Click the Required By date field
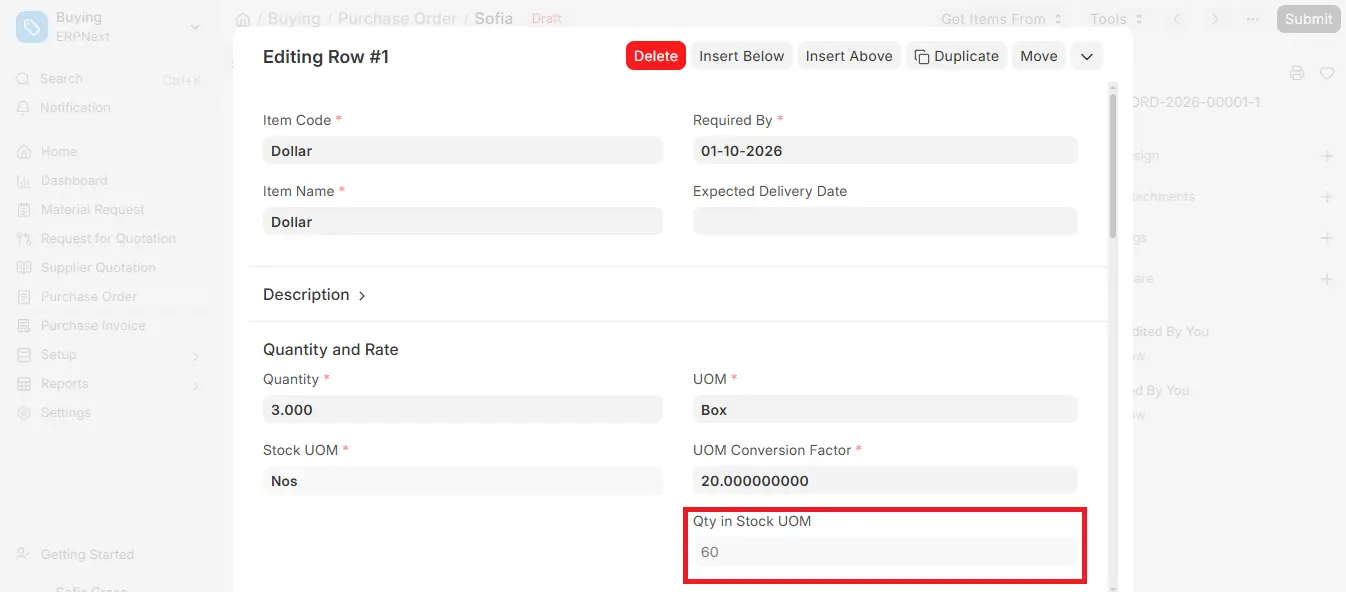This screenshot has width=1346, height=592. coord(885,150)
